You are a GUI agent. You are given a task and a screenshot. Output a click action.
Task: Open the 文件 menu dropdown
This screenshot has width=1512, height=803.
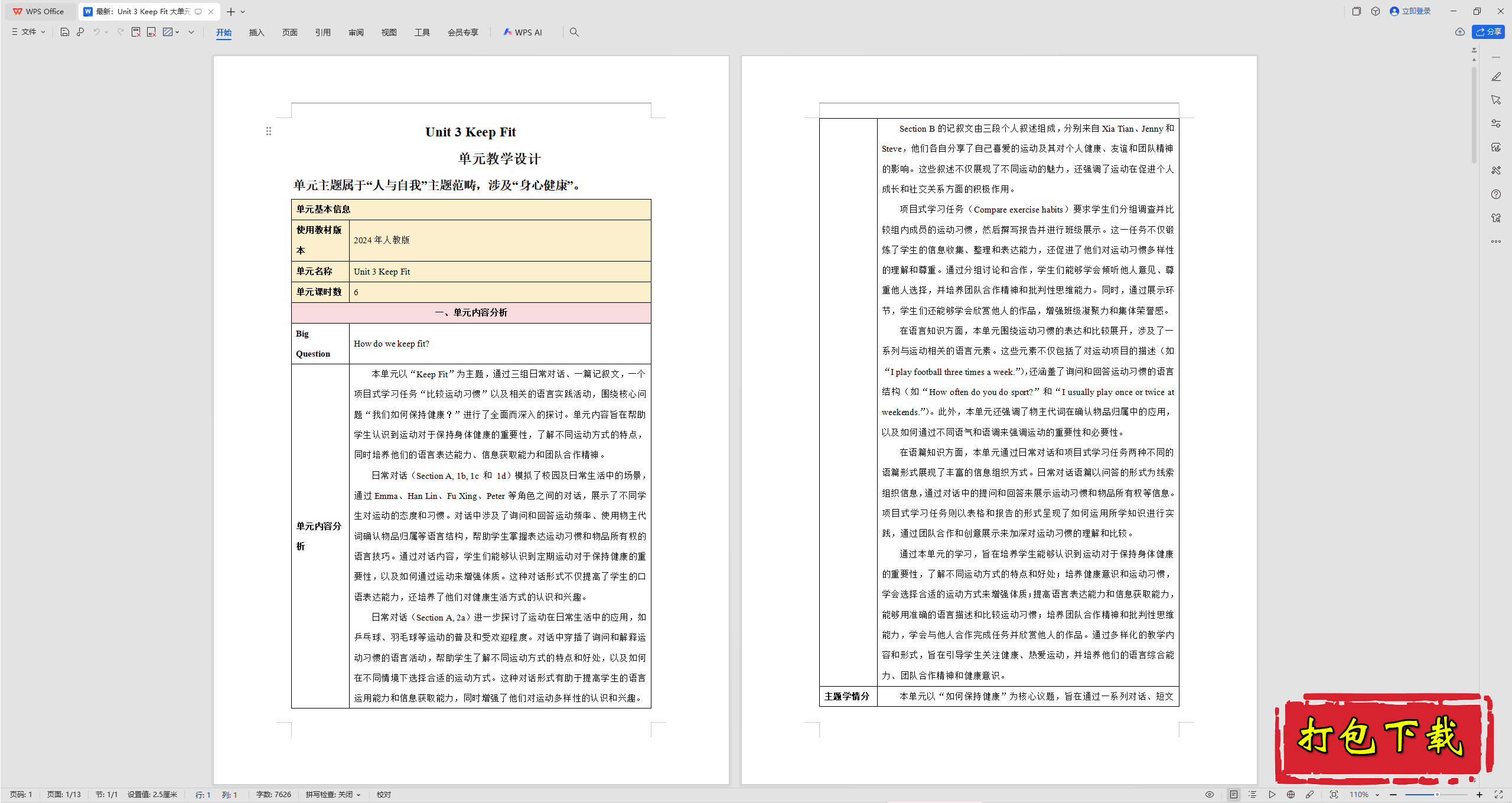tap(28, 32)
